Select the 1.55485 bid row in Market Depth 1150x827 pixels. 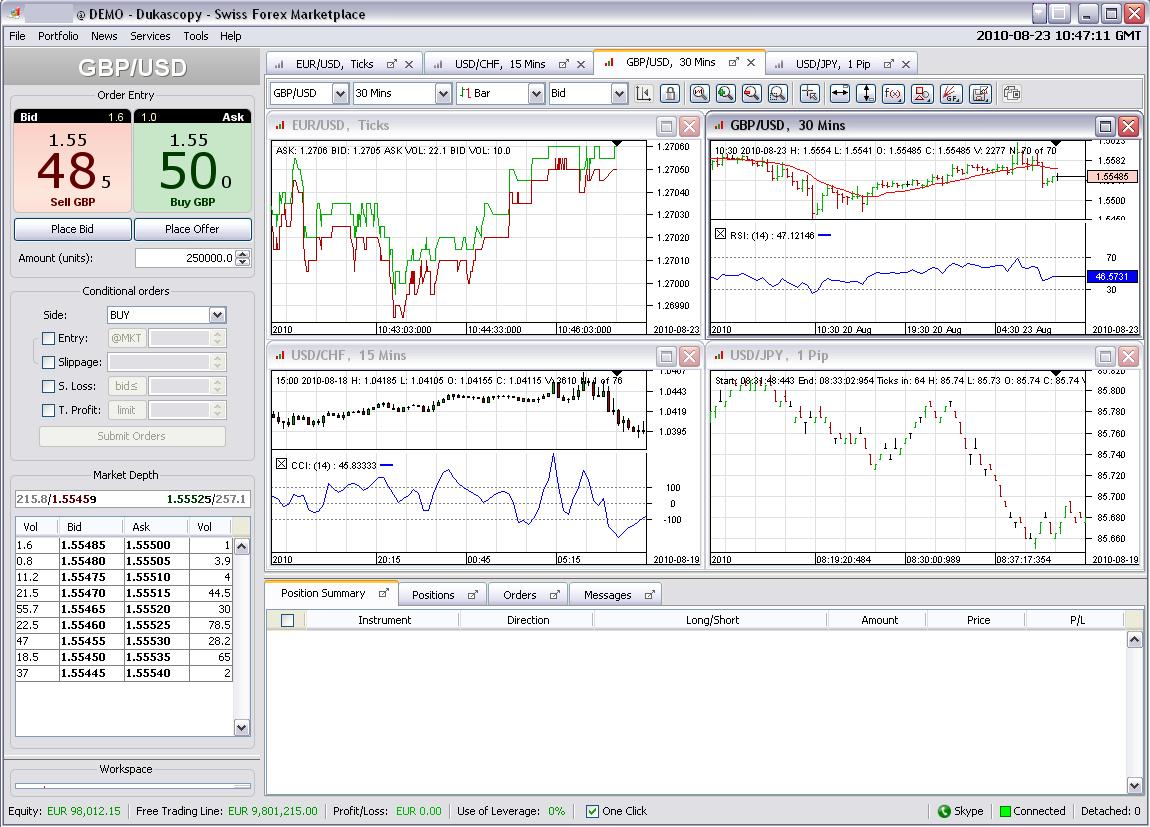pyautogui.click(x=123, y=545)
